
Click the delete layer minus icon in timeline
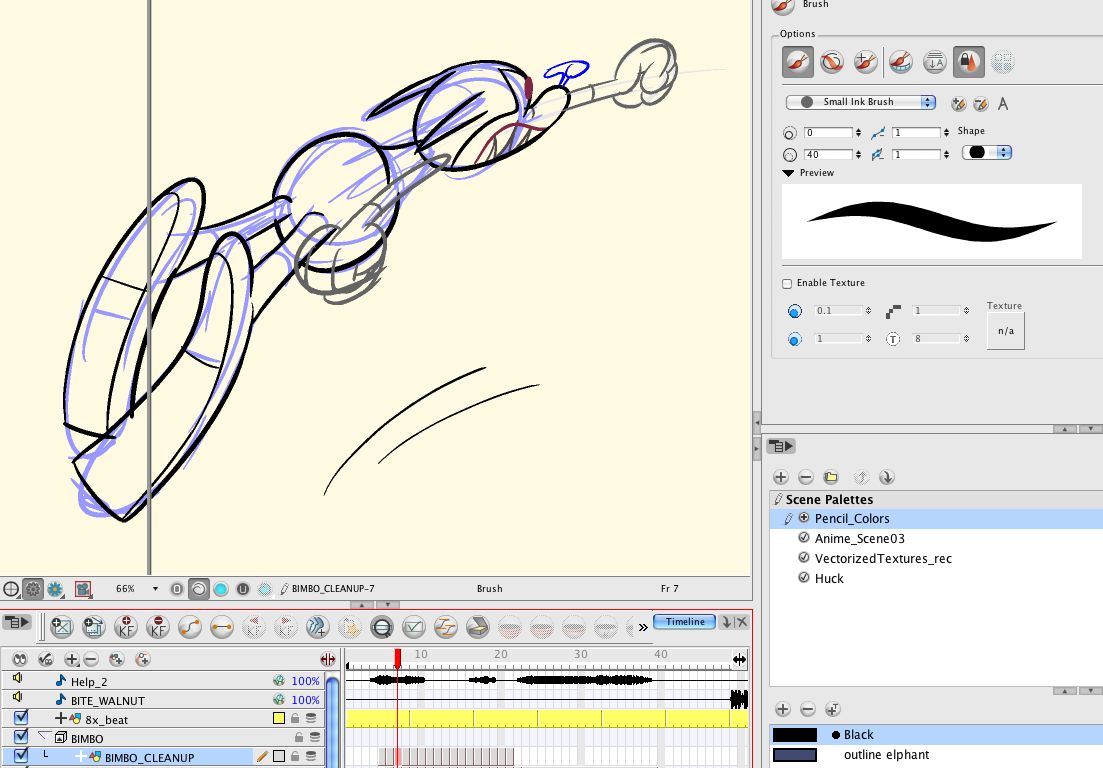tap(91, 659)
